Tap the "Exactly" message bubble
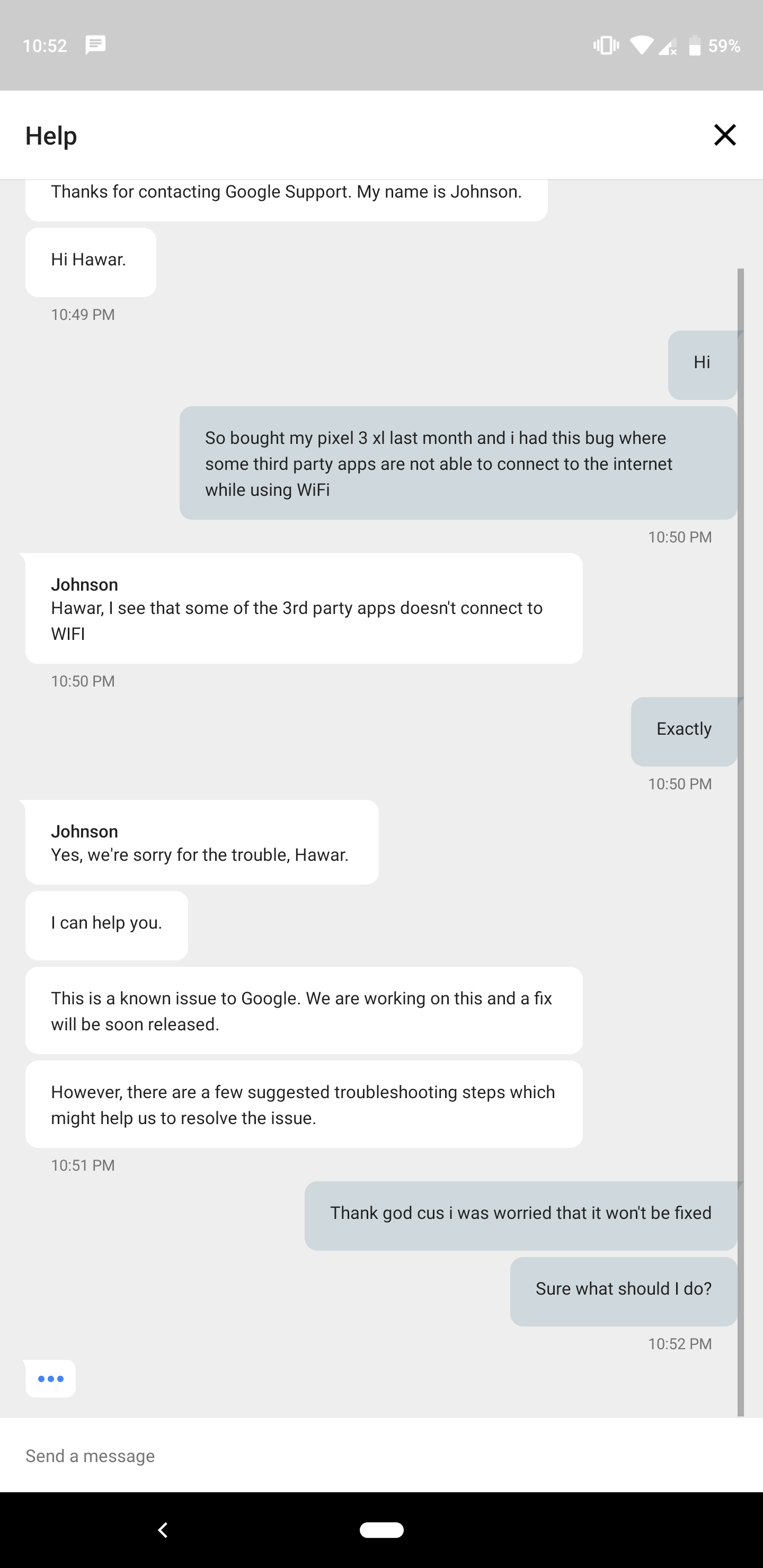The width and height of the screenshot is (763, 1568). point(683,729)
